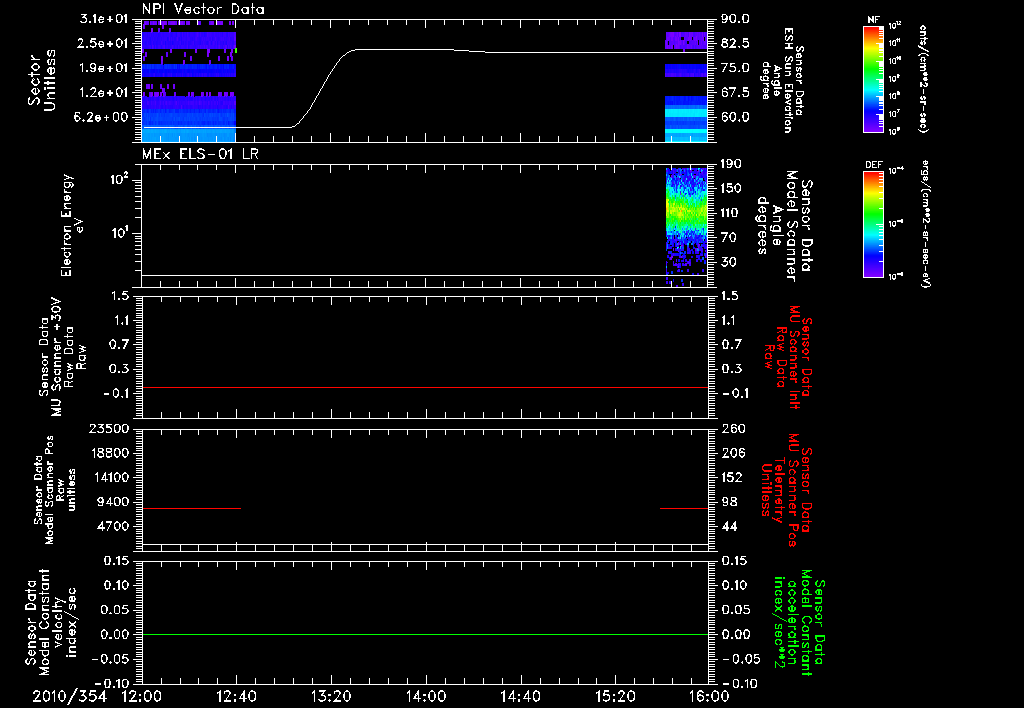Select the "NPI Vector Data" panel title
This screenshot has height=708, width=1024.
(x=203, y=9)
